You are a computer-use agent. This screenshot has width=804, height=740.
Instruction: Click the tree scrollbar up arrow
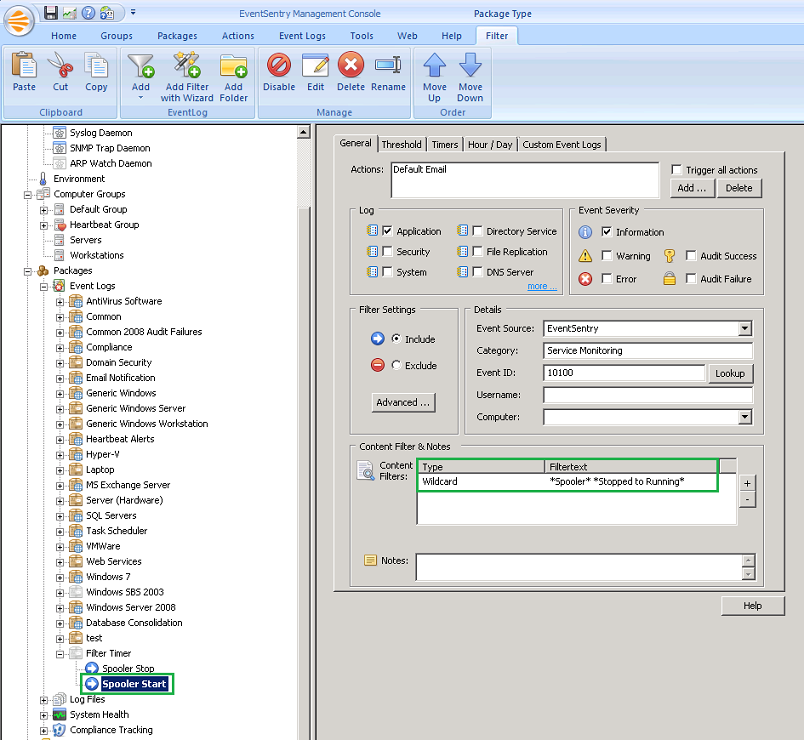(304, 132)
